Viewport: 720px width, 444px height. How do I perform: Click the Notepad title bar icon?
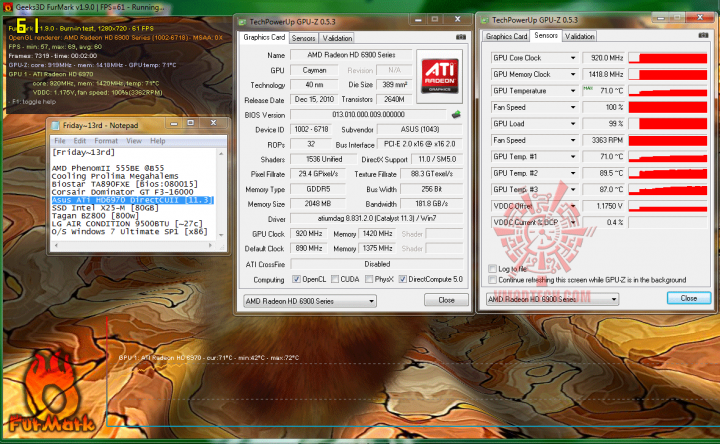tap(56, 125)
